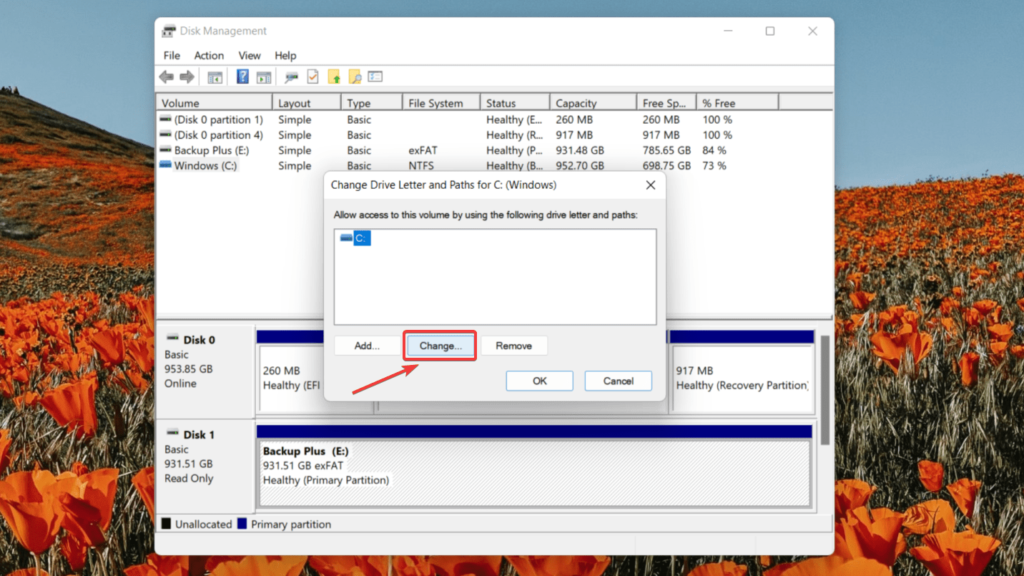Click the Back navigation arrow in the toolbar

pos(166,77)
